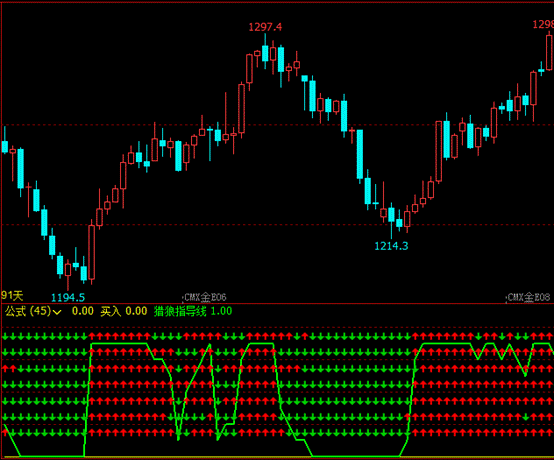
Task: Click the 1214.3 trough price label
Action: click(391, 246)
